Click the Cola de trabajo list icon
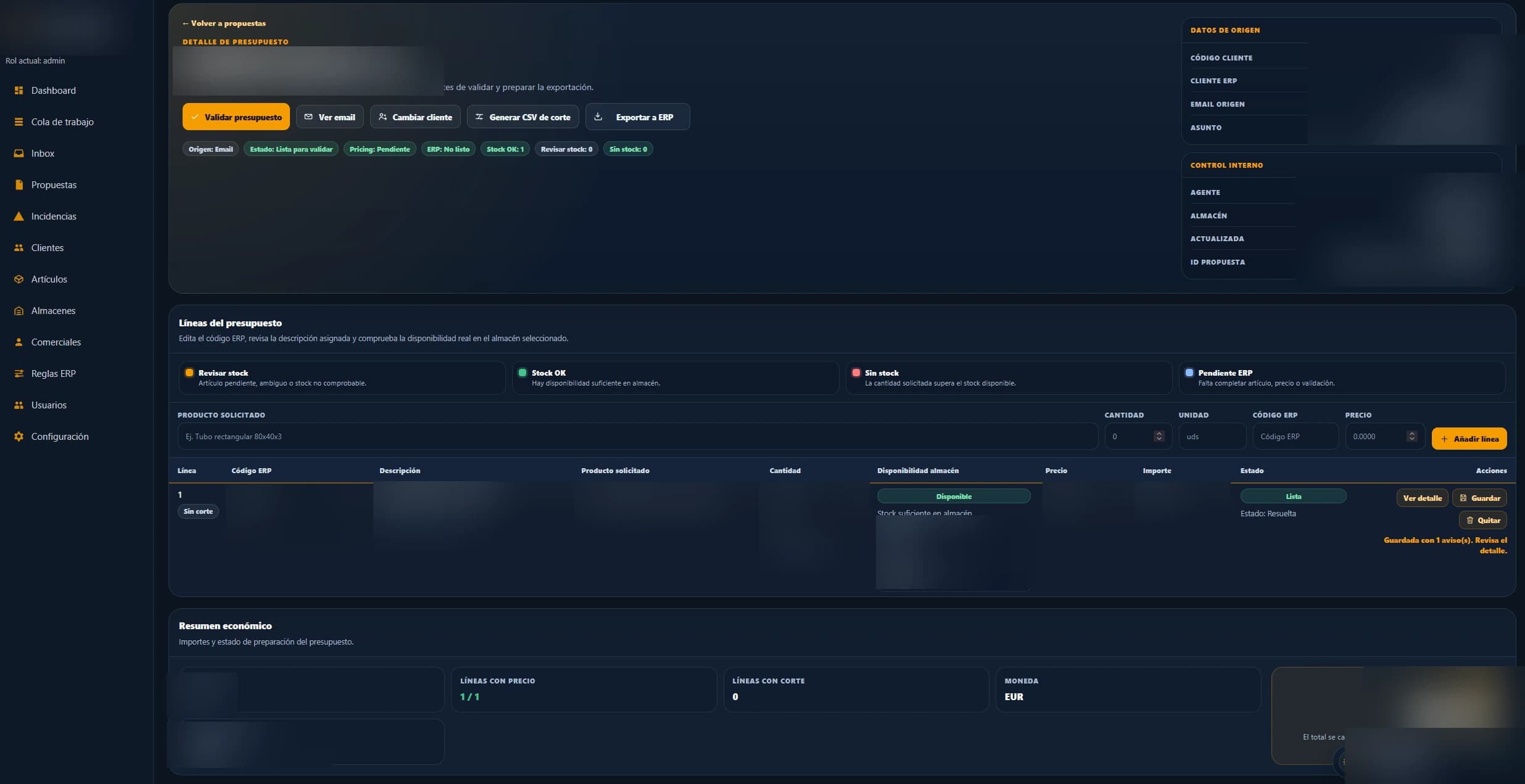The width and height of the screenshot is (1525, 784). coord(19,122)
